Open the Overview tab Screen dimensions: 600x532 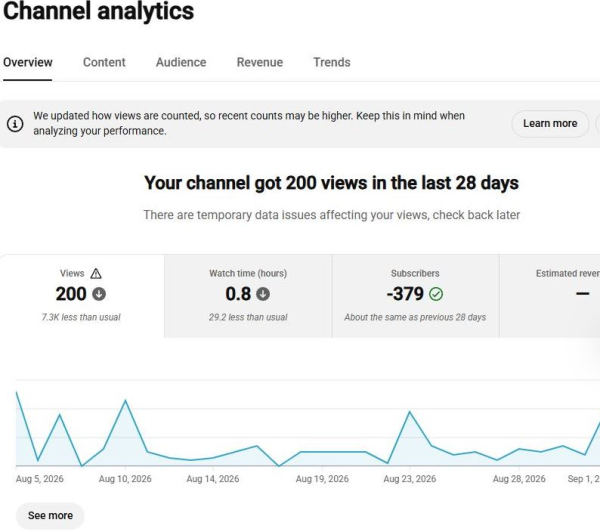click(28, 62)
